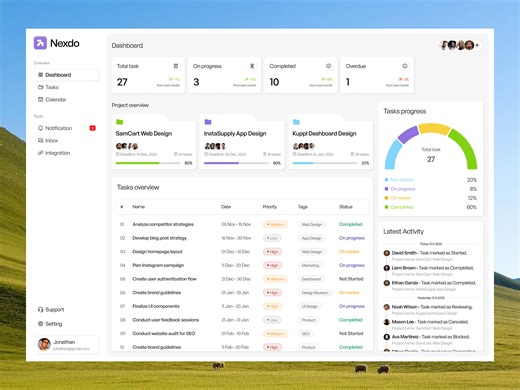
Task: Click the Name column header
Action: [138, 207]
